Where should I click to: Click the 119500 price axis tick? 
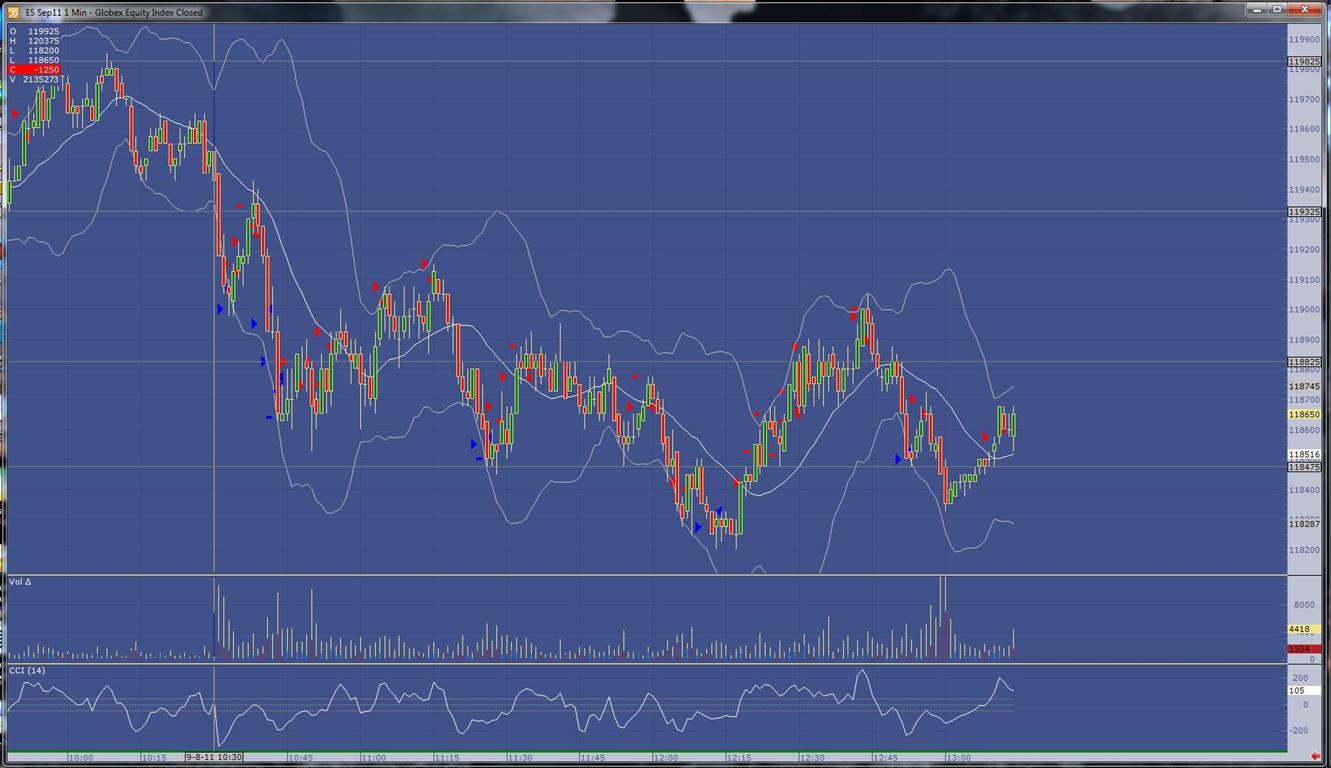(x=1304, y=159)
